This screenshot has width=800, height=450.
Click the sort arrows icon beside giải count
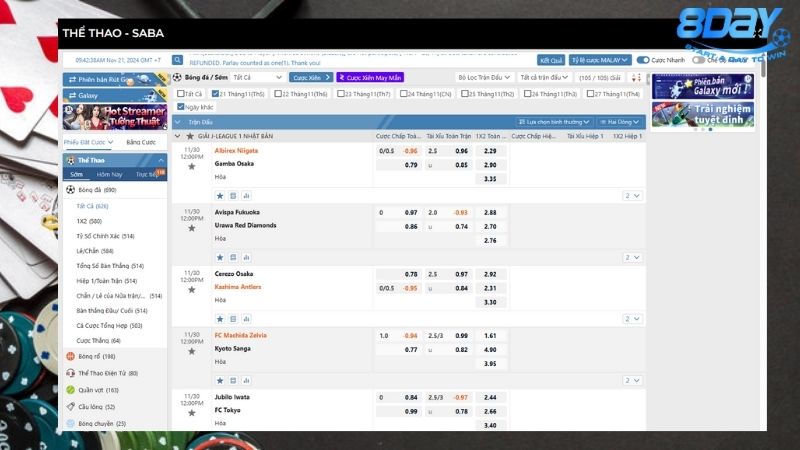tap(636, 78)
